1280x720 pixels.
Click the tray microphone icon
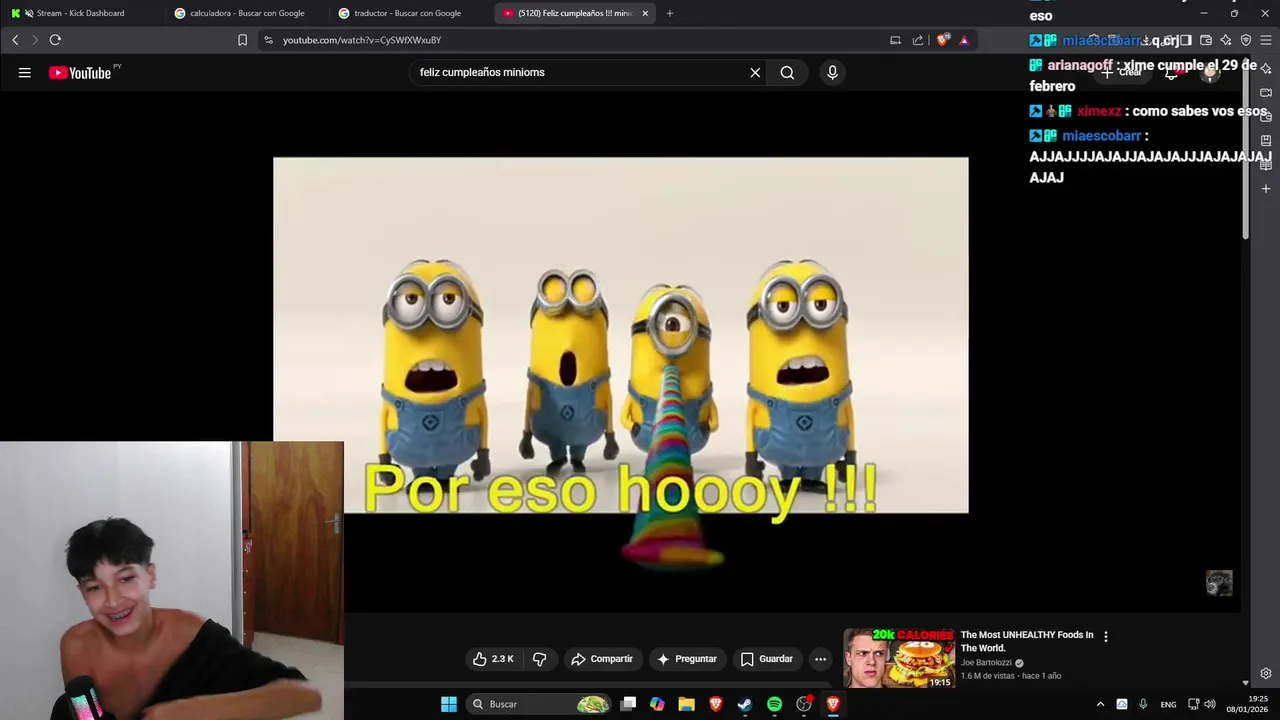coord(1143,704)
